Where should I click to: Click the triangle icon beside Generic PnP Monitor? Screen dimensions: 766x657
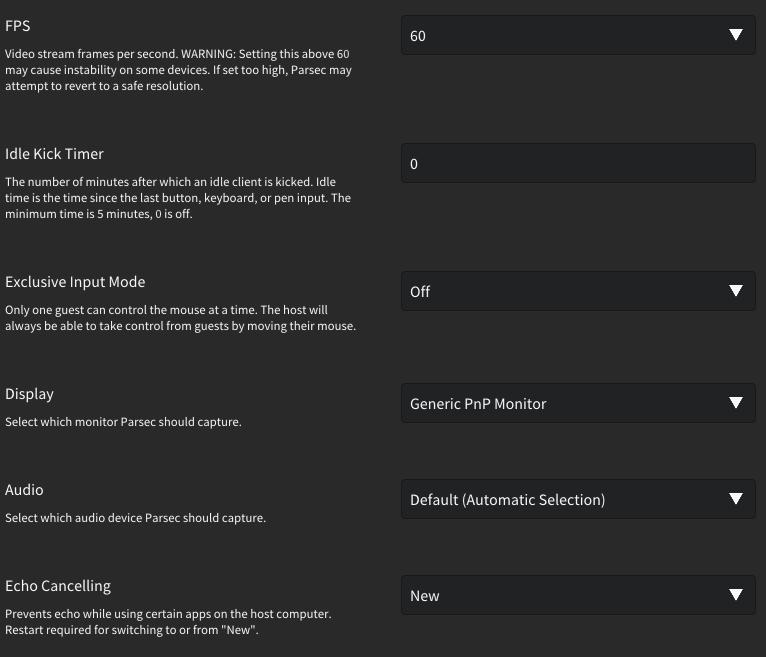(736, 403)
